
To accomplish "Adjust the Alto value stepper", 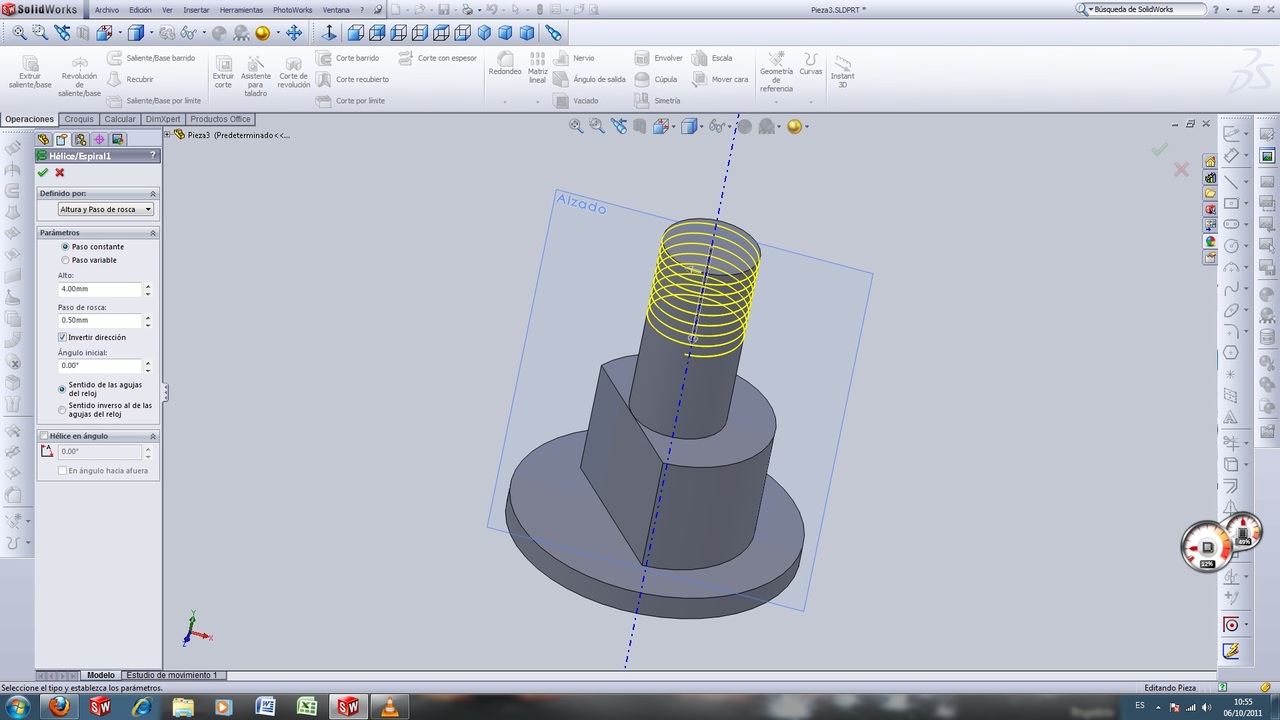I will [x=148, y=289].
